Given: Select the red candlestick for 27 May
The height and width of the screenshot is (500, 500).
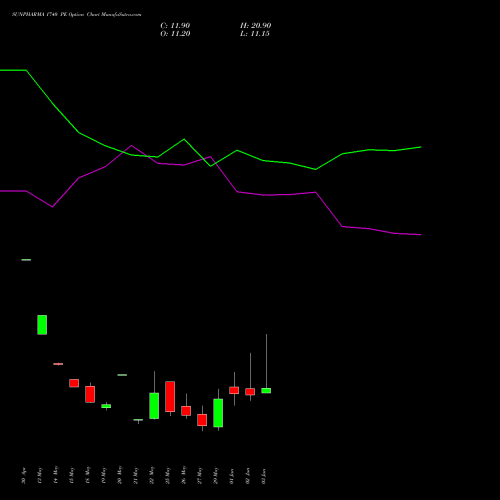Looking at the screenshot, I should click(202, 420).
